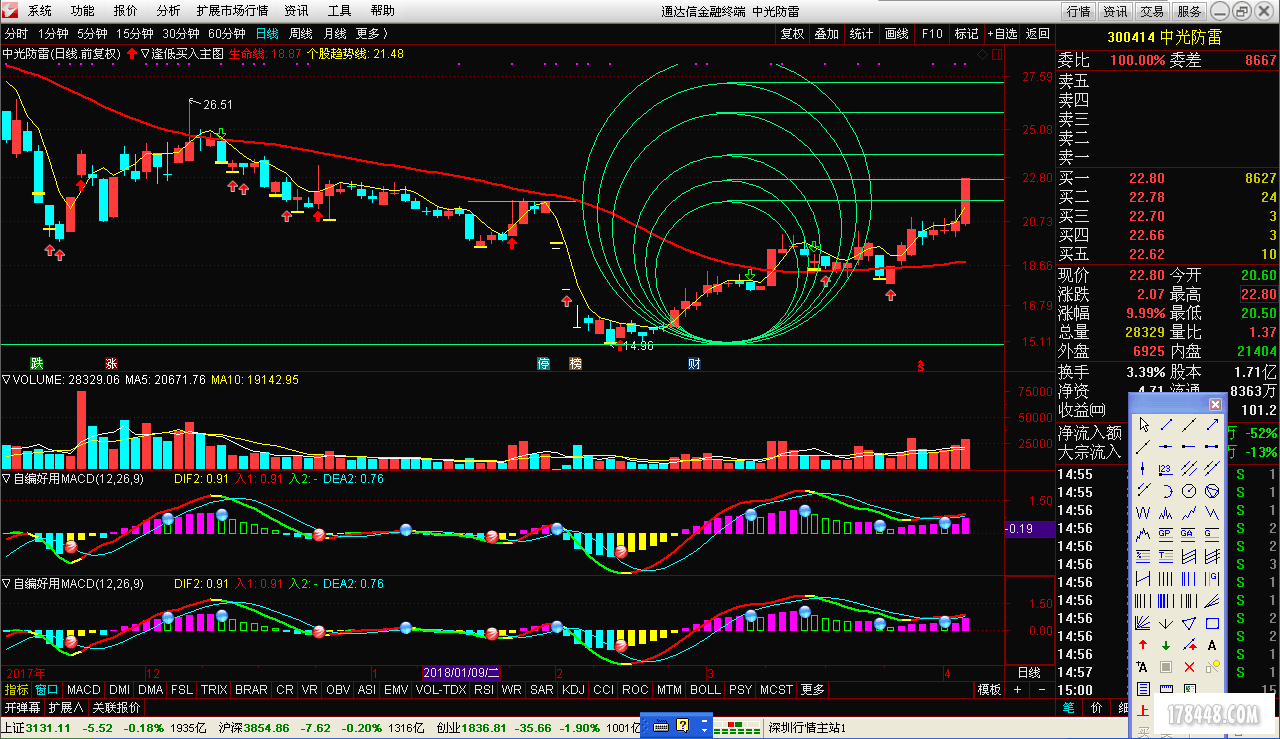This screenshot has height=739, width=1280.
Task: Select the red up-arrow marker tool
Action: coord(1143,644)
